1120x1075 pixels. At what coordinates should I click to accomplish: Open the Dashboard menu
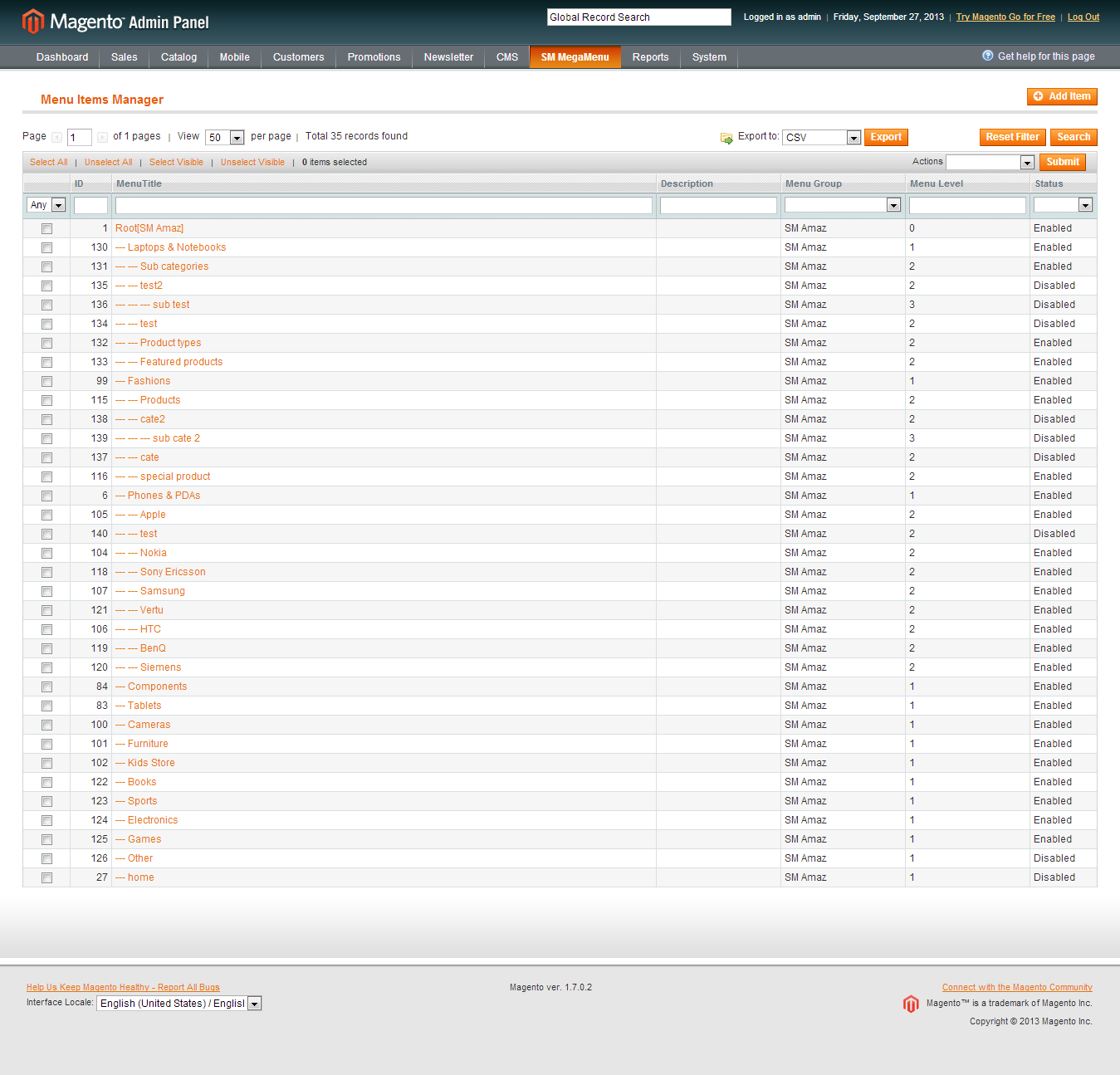coord(62,57)
